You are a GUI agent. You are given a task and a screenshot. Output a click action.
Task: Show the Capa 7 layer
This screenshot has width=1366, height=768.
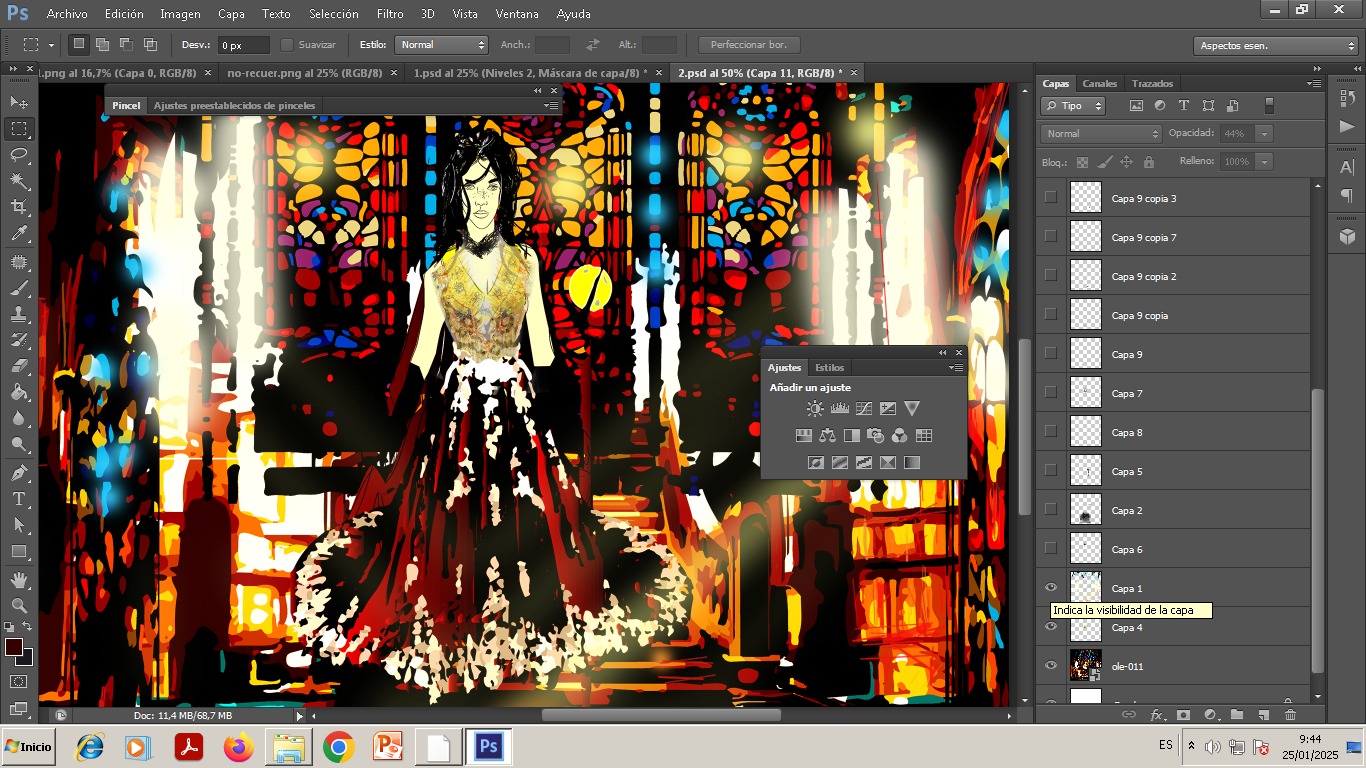tap(1050, 393)
